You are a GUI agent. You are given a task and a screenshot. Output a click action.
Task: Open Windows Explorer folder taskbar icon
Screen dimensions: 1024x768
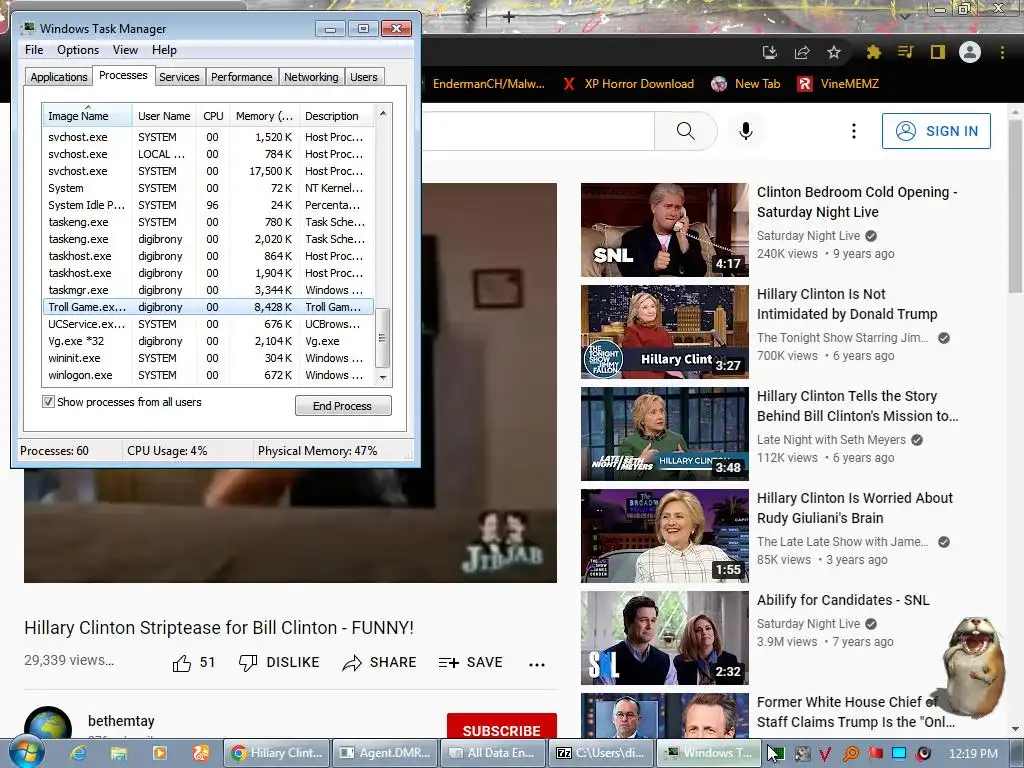(x=118, y=753)
